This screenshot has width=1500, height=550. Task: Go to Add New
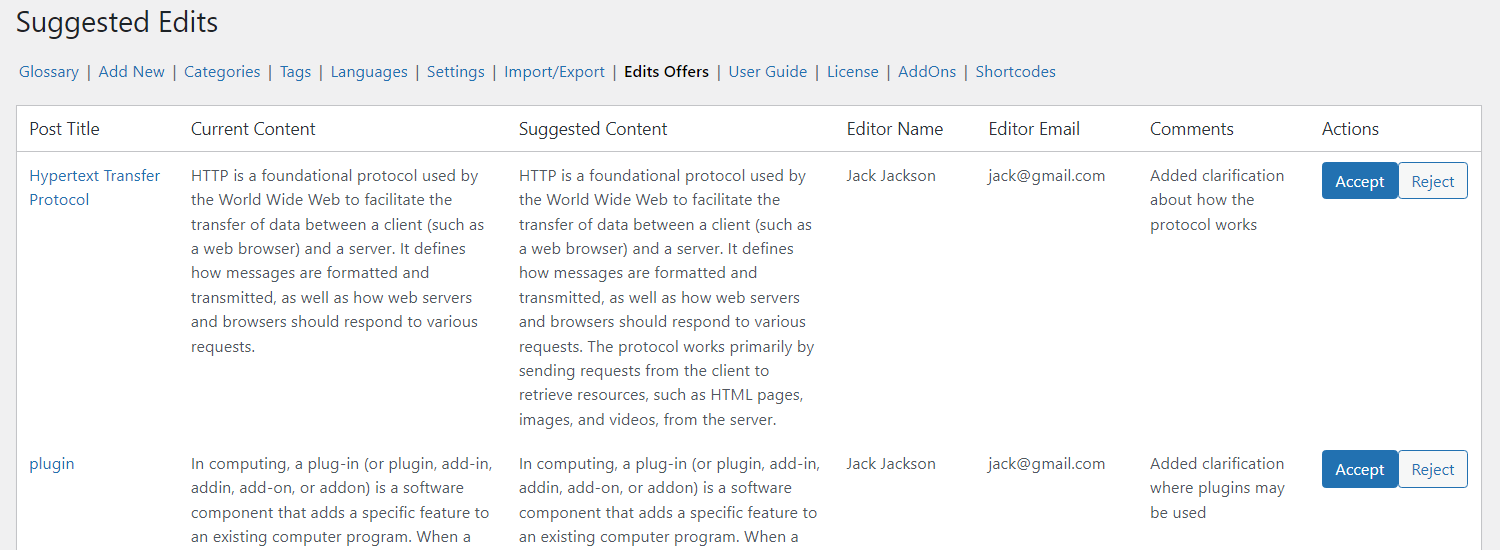[131, 72]
